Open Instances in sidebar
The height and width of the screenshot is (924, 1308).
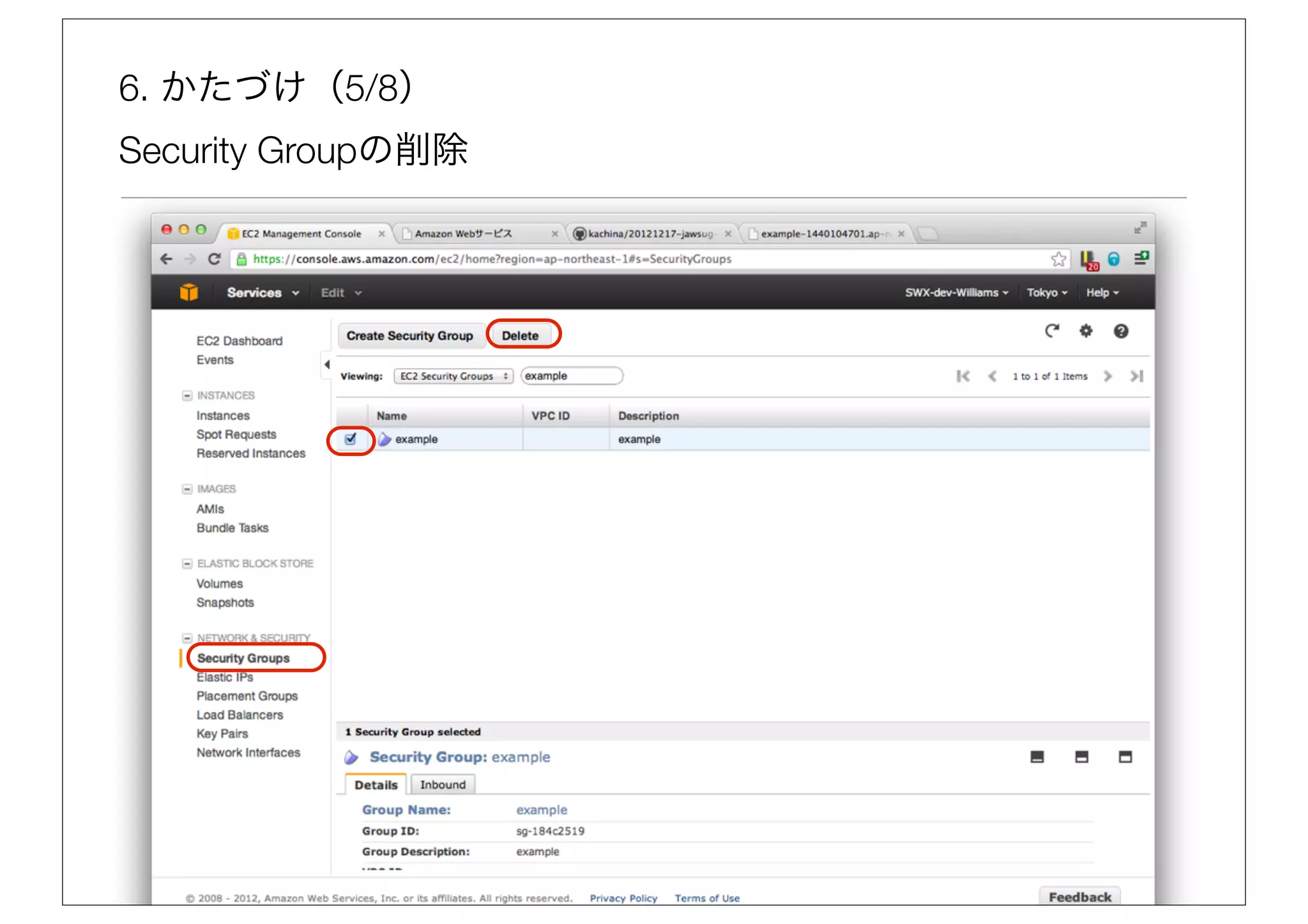[223, 416]
